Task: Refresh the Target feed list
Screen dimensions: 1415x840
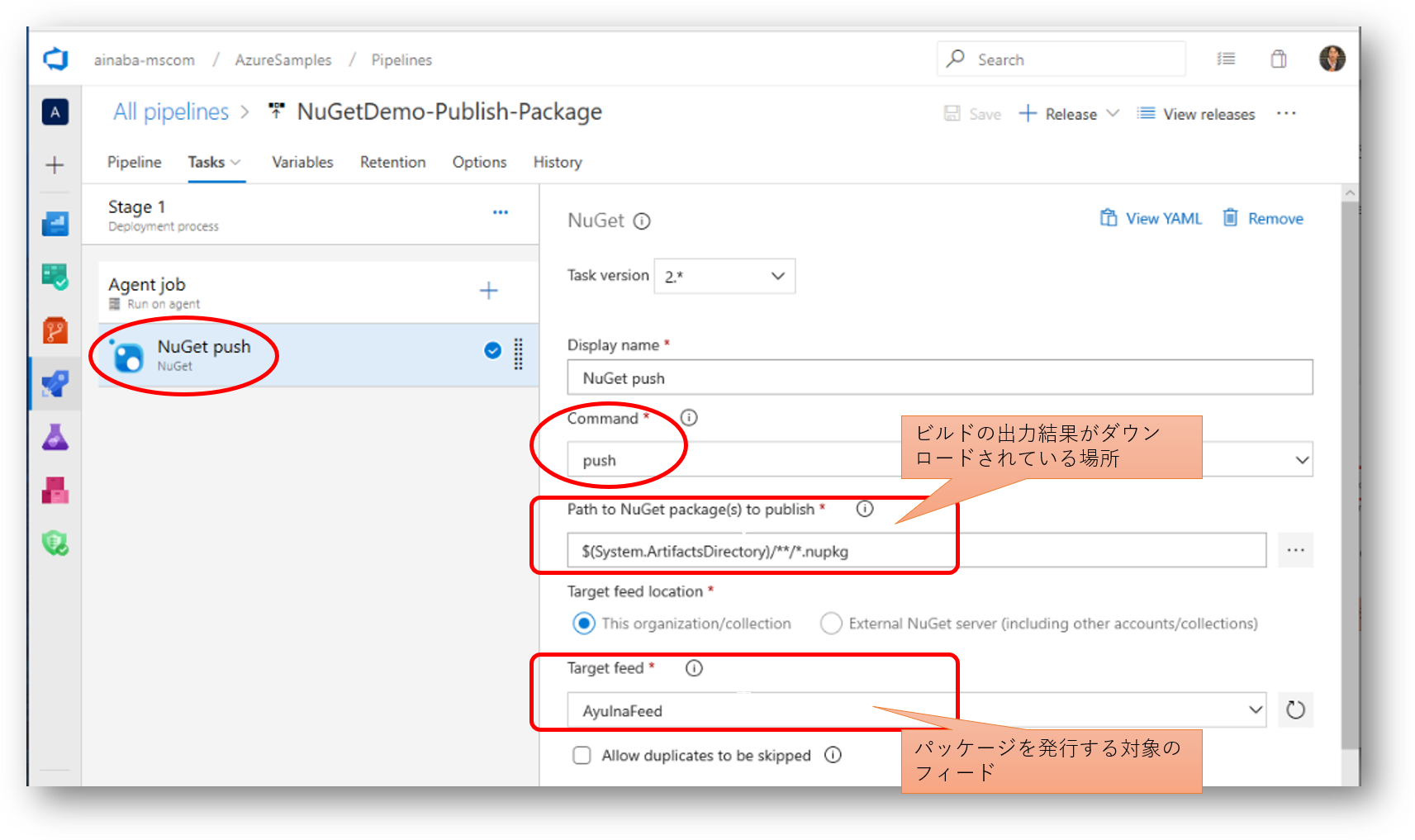Action: click(1295, 709)
